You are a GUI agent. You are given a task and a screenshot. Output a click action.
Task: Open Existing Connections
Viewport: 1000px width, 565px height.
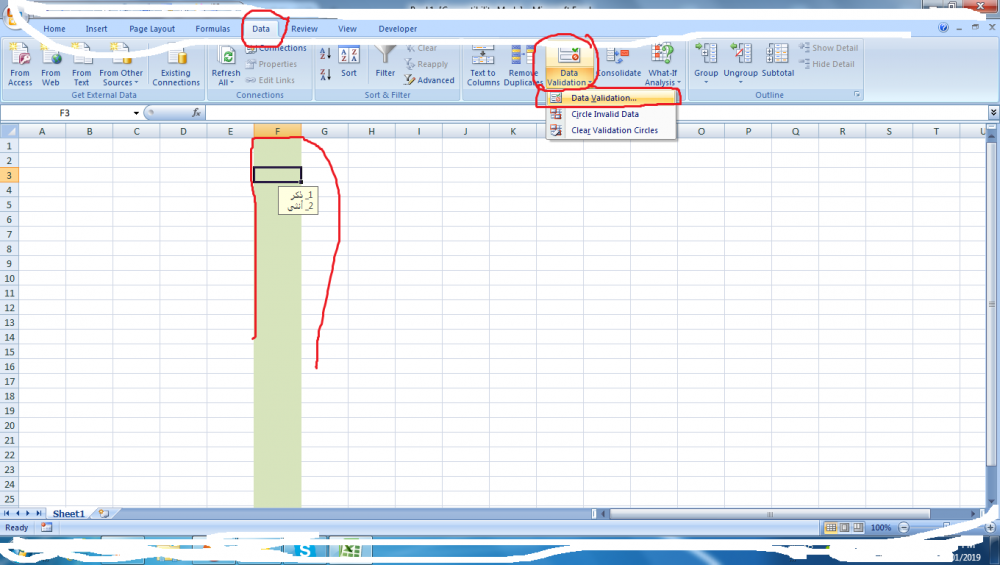pyautogui.click(x=176, y=64)
